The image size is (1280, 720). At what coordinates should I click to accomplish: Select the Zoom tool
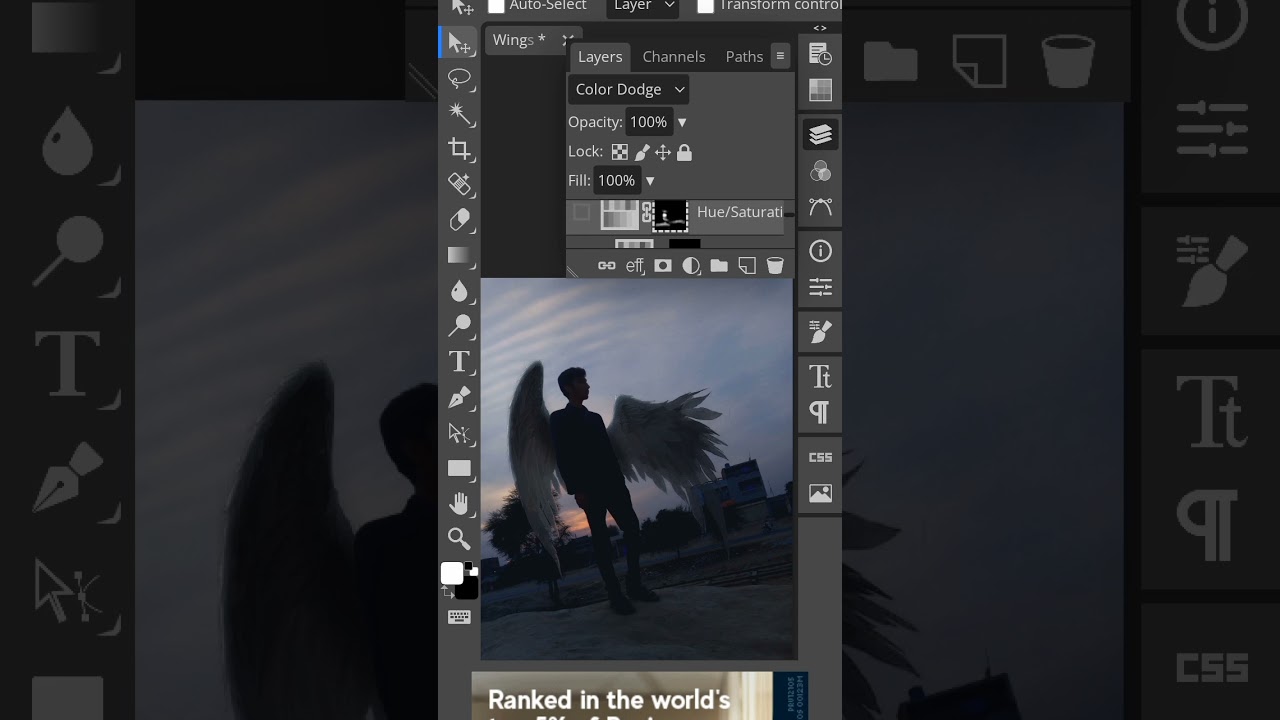click(460, 539)
